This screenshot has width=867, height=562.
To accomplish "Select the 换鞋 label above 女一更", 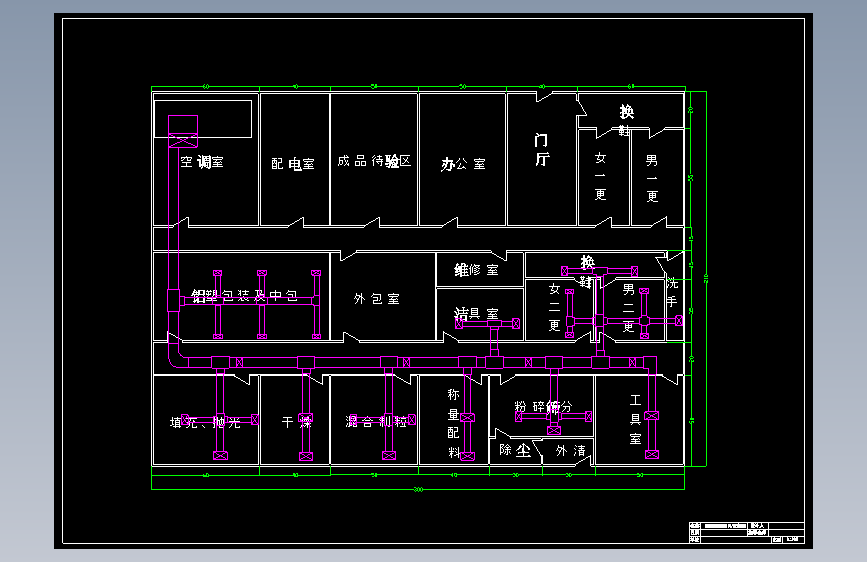I will point(625,120).
